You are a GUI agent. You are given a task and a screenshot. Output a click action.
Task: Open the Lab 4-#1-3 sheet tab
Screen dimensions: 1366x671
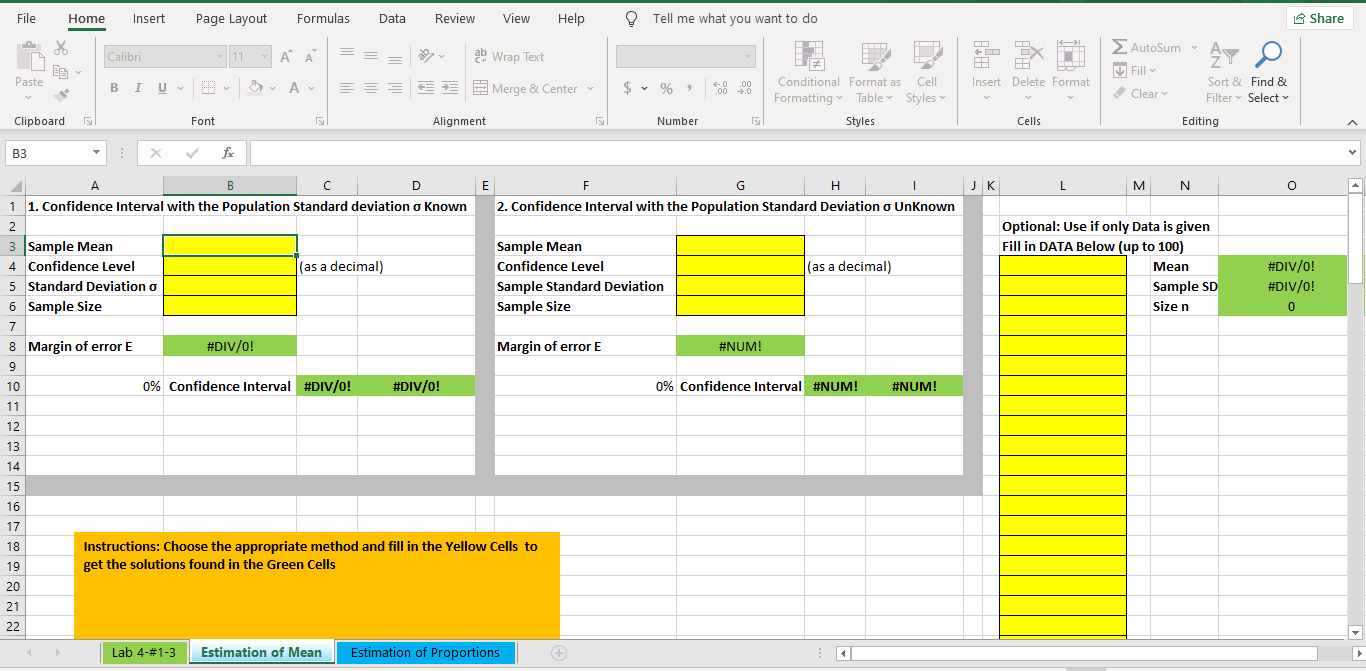[x=144, y=652]
